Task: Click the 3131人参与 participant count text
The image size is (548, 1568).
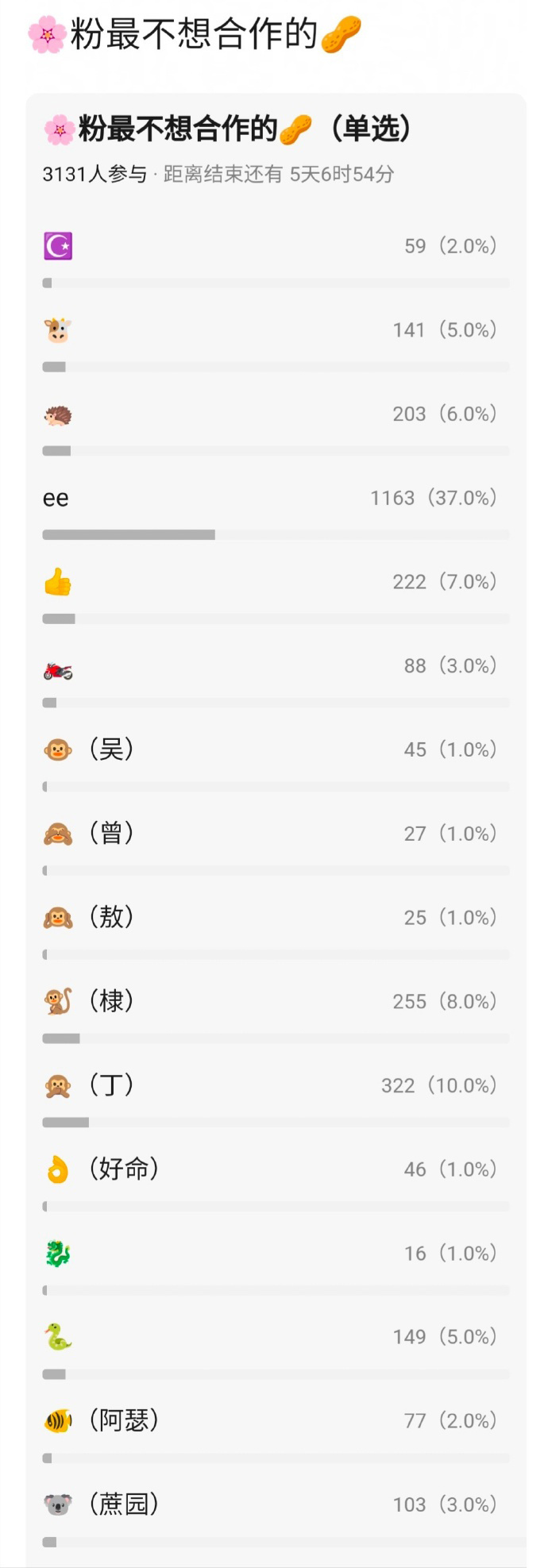Action: tap(95, 174)
